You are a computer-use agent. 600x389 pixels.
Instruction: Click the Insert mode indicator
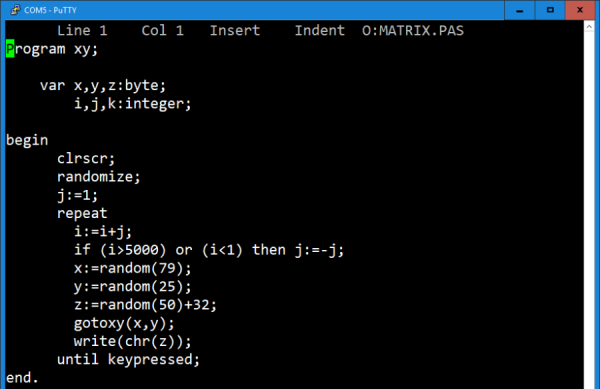(x=235, y=31)
